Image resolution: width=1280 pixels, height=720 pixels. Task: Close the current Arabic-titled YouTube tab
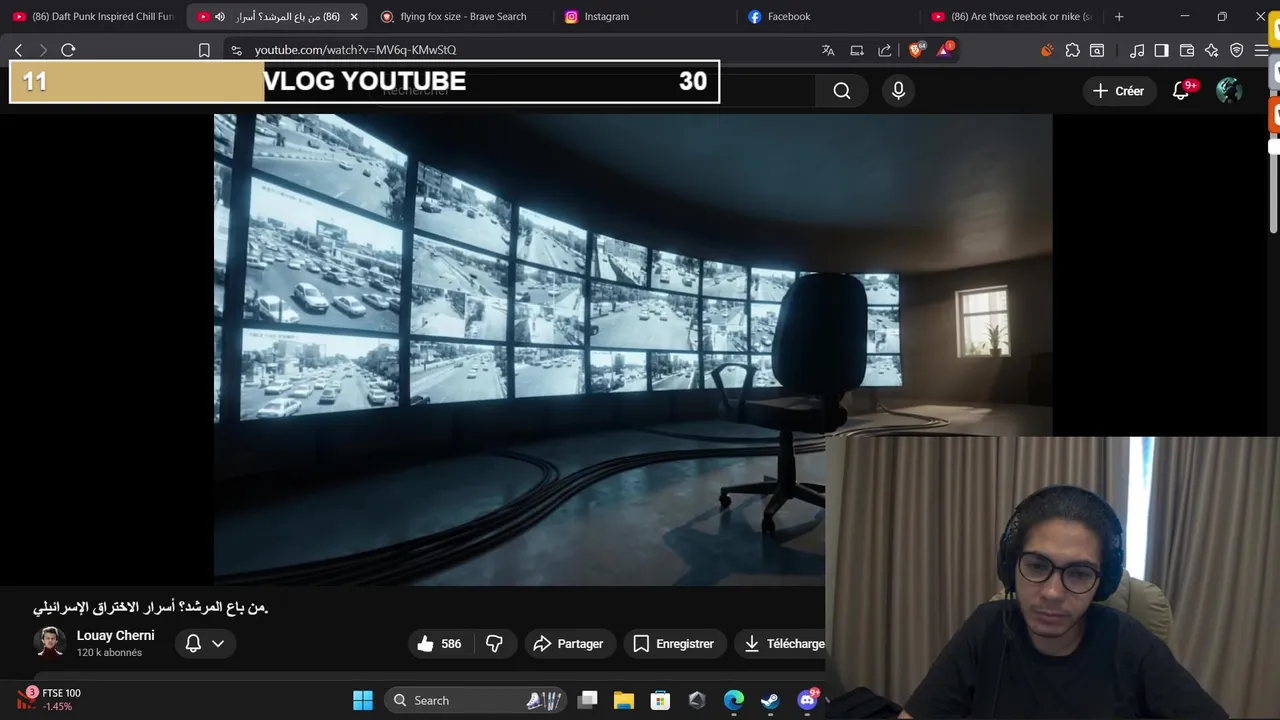click(354, 17)
